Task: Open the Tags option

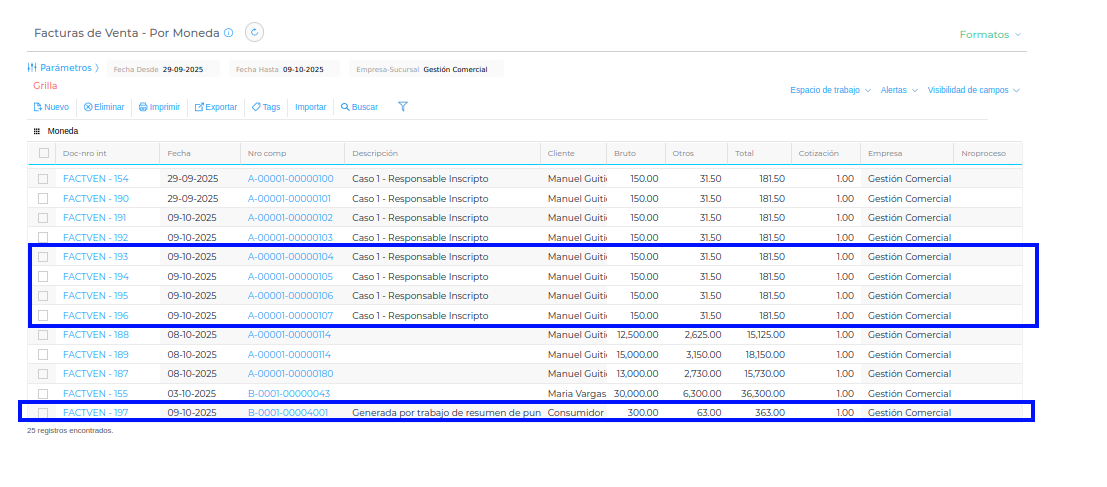Action: (266, 107)
